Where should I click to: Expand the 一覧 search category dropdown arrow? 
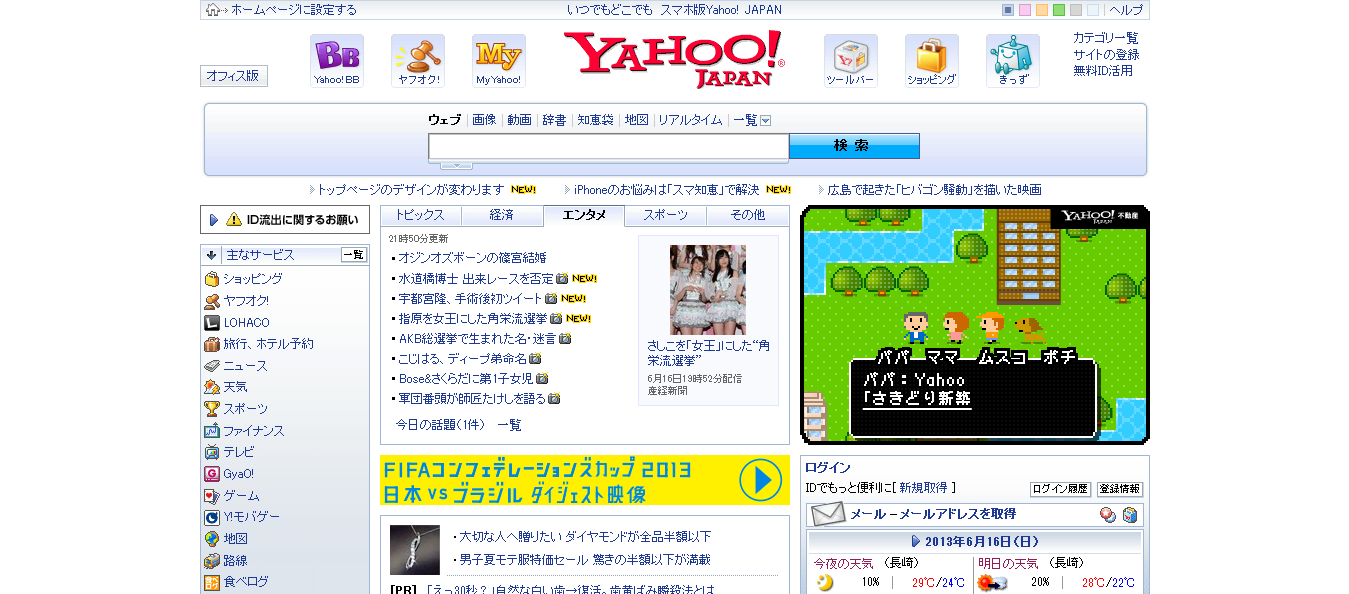(x=766, y=121)
